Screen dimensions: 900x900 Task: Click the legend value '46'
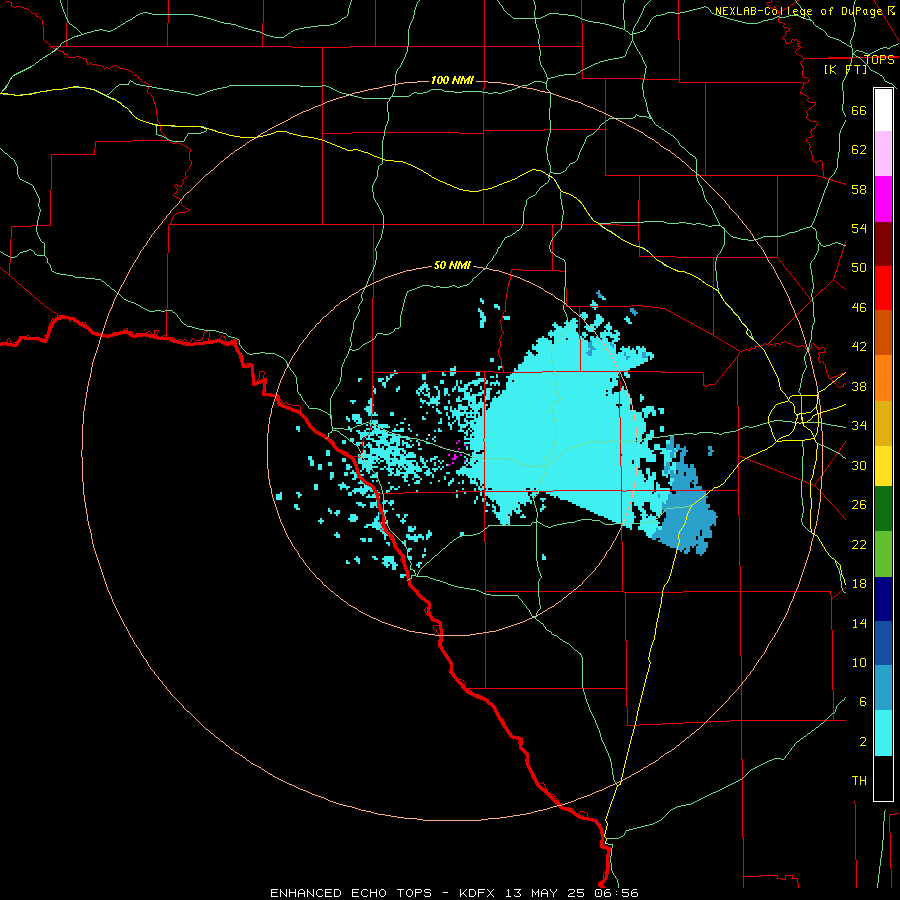pyautogui.click(x=859, y=308)
